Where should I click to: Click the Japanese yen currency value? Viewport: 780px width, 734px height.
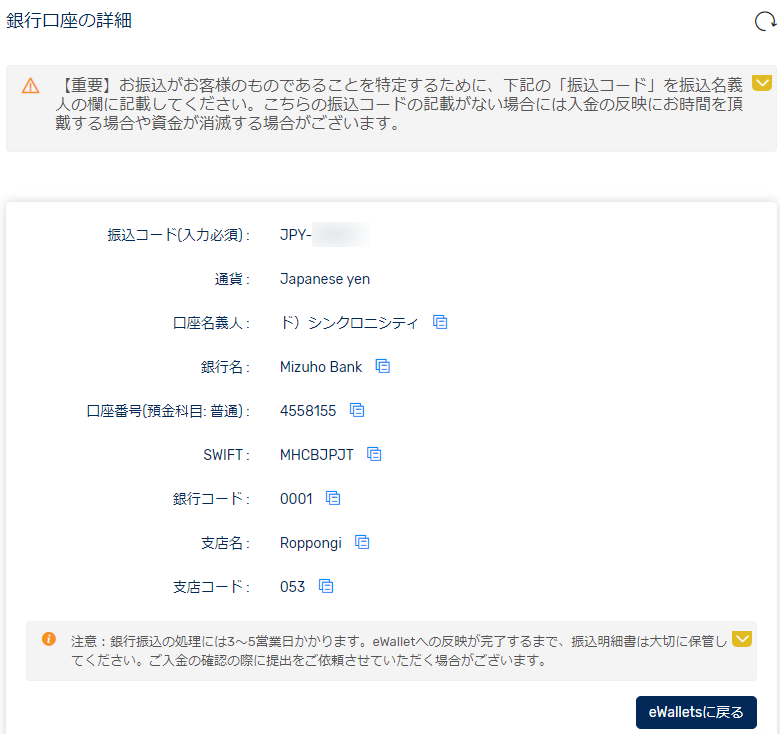324,279
